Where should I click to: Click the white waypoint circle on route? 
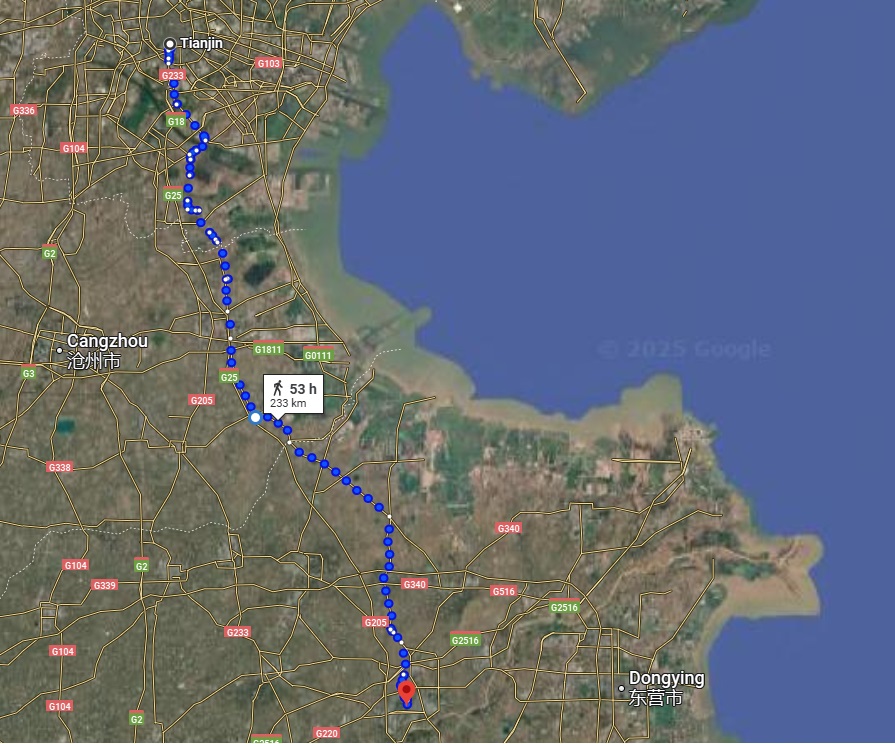pos(255,418)
